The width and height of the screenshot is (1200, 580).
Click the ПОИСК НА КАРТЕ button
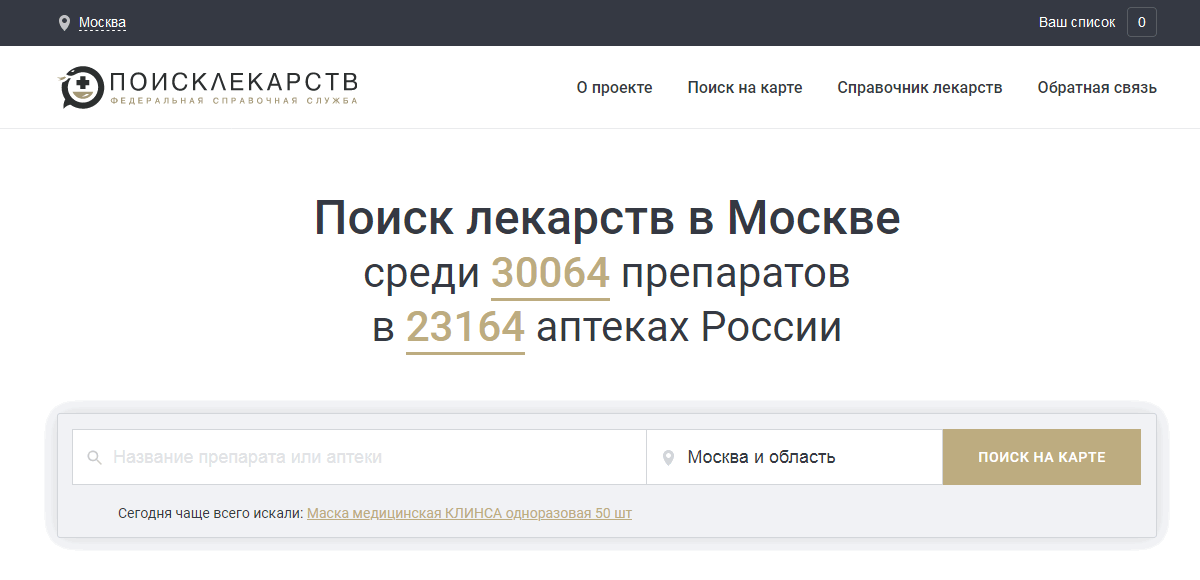1042,457
